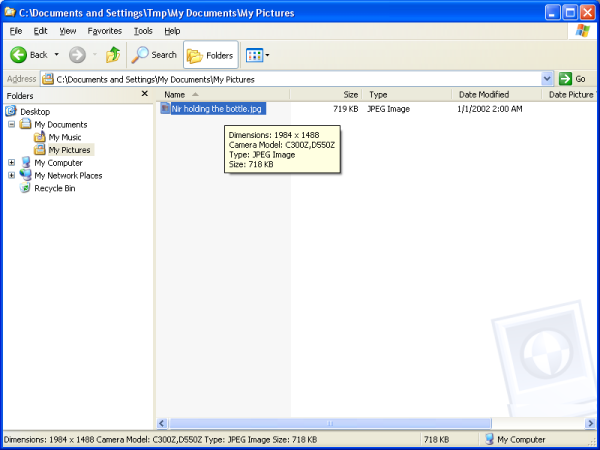The height and width of the screenshot is (450, 600).
Task: Open the Views dropdown button
Action: 257,55
